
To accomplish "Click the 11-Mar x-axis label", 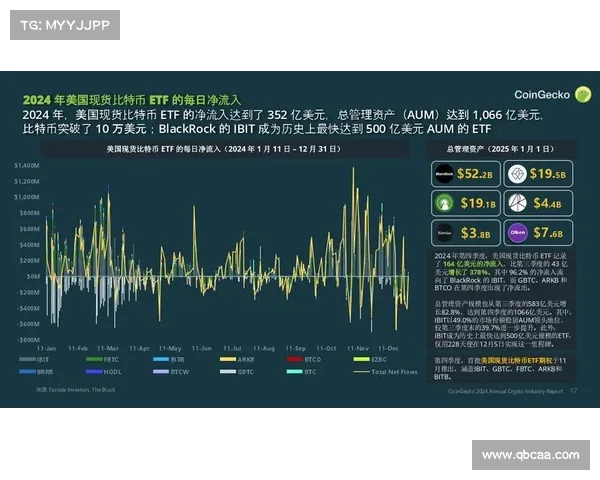I will point(108,348).
